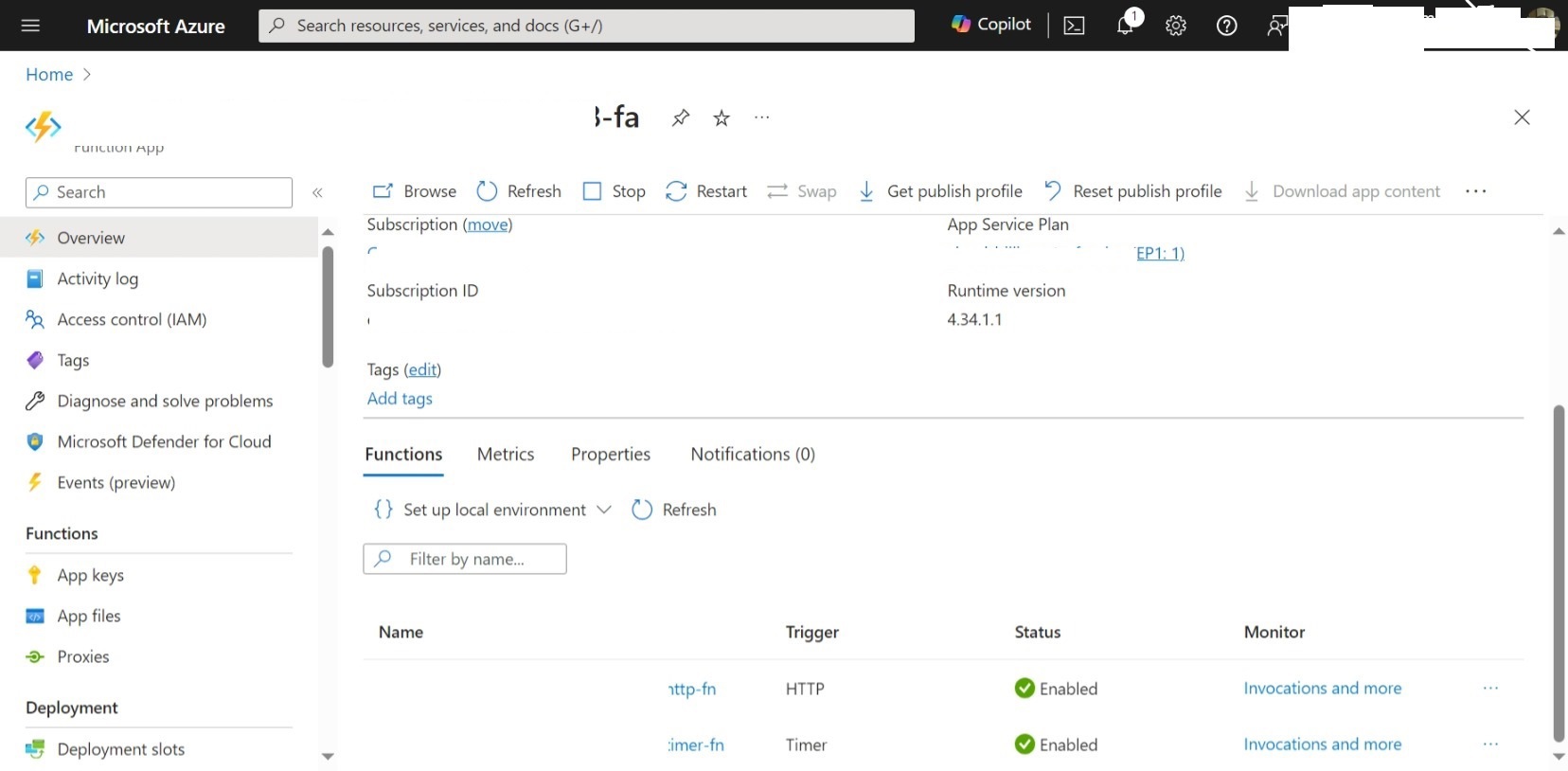Open the HTTP function row ellipsis menu
1568x771 pixels.
click(1490, 689)
